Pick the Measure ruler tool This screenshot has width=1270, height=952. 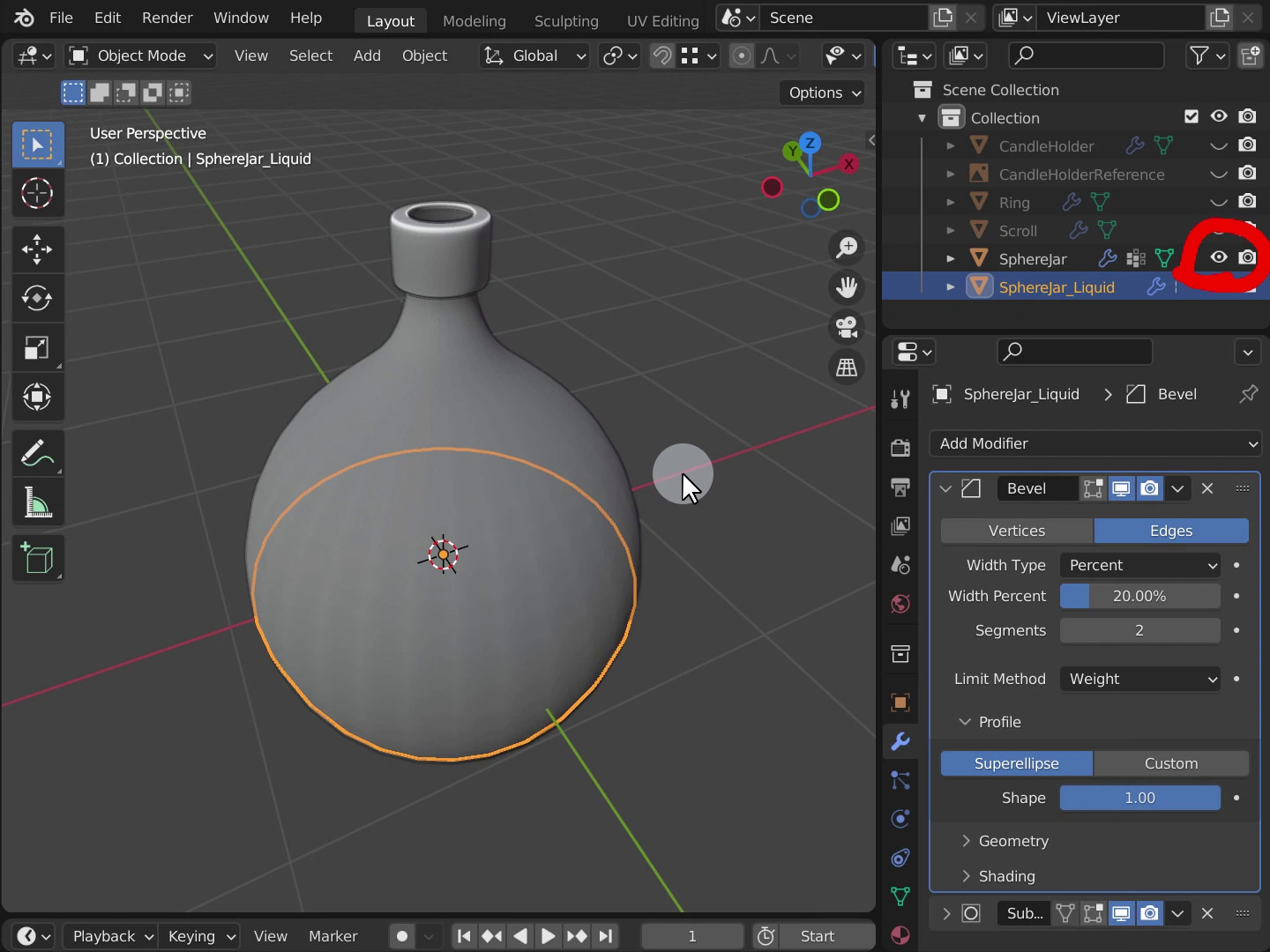click(x=37, y=503)
